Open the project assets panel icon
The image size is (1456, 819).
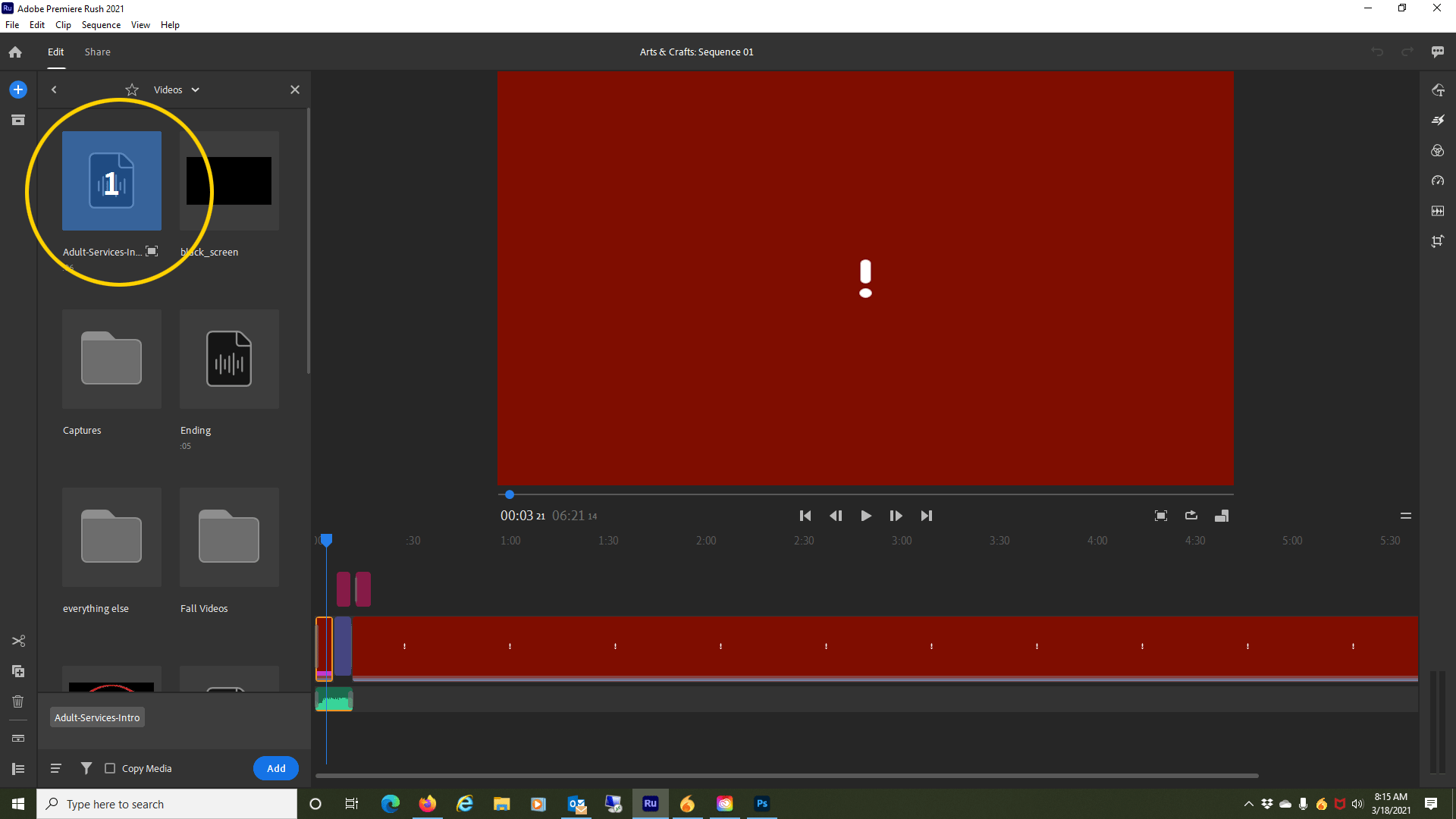click(18, 120)
